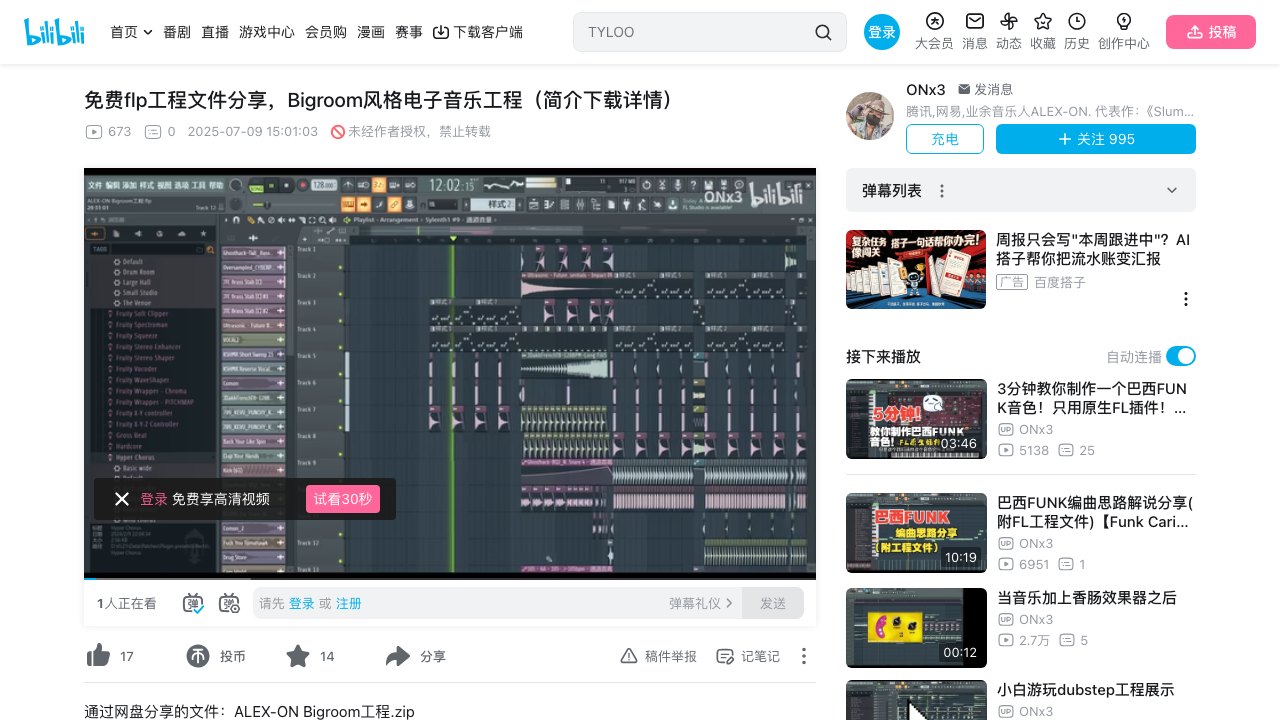Image resolution: width=1280 pixels, height=720 pixels.
Task: Click the 试看30秒 button
Action: pos(343,499)
